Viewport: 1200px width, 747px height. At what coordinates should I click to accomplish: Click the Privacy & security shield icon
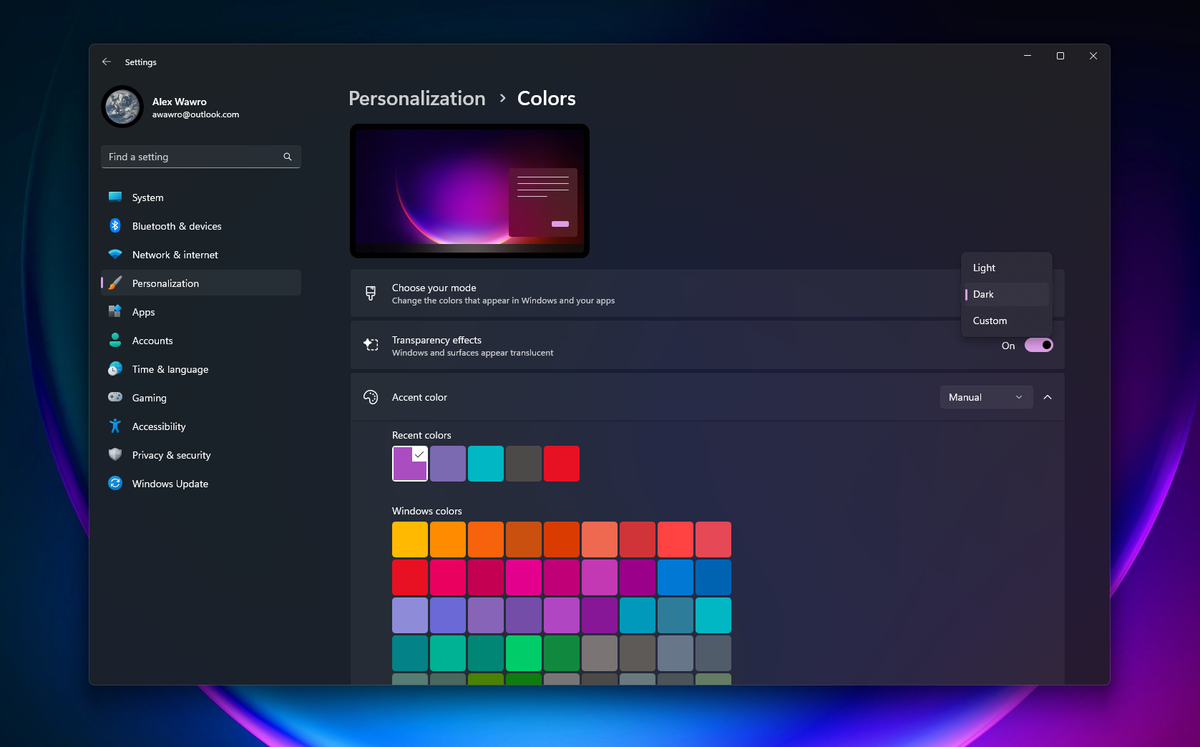click(114, 454)
